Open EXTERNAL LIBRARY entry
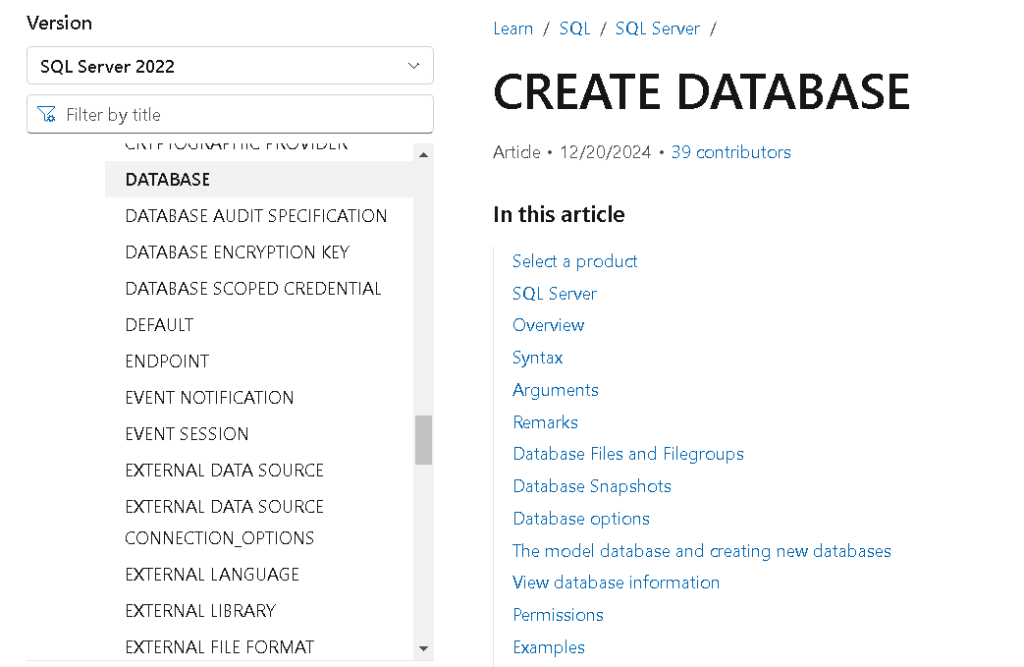This screenshot has height=667, width=1024. [200, 611]
